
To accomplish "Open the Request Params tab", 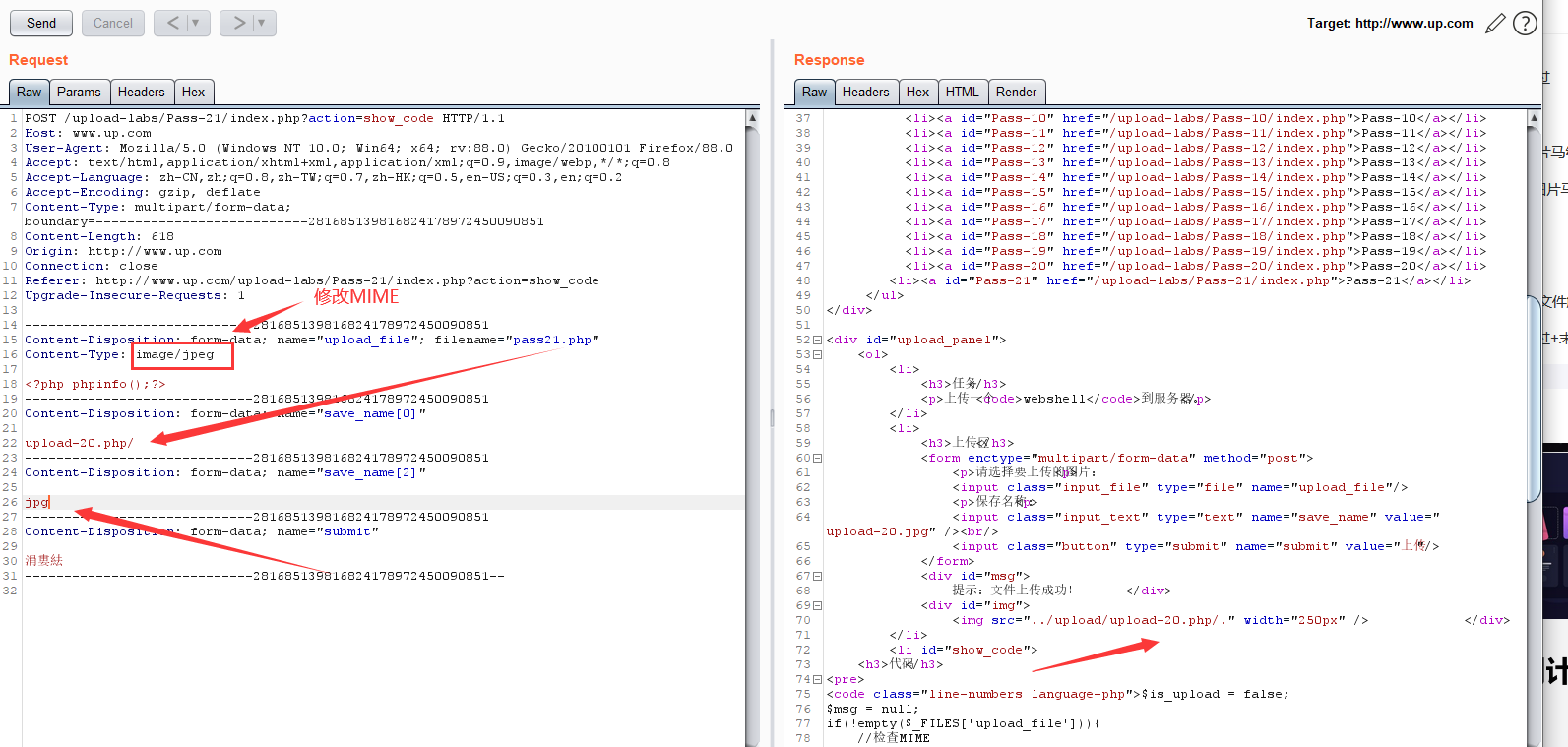I will (x=79, y=92).
